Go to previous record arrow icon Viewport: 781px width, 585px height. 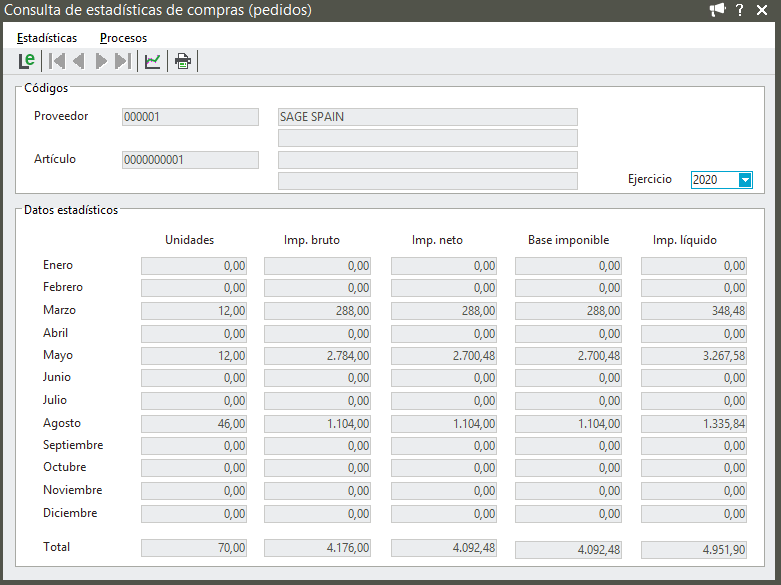(x=79, y=61)
